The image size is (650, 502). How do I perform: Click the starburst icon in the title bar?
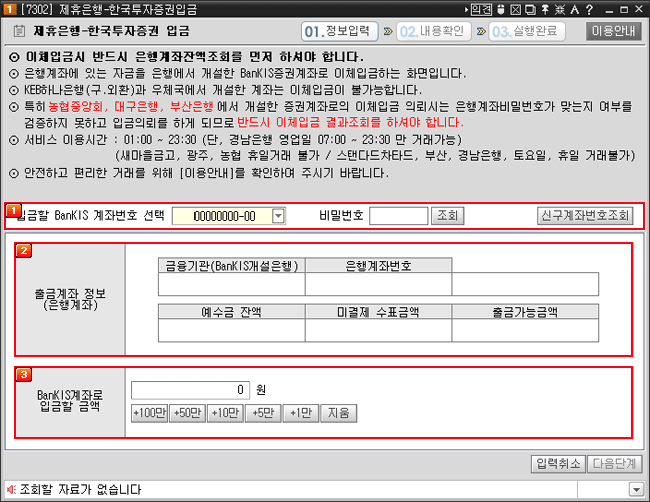tap(560, 9)
